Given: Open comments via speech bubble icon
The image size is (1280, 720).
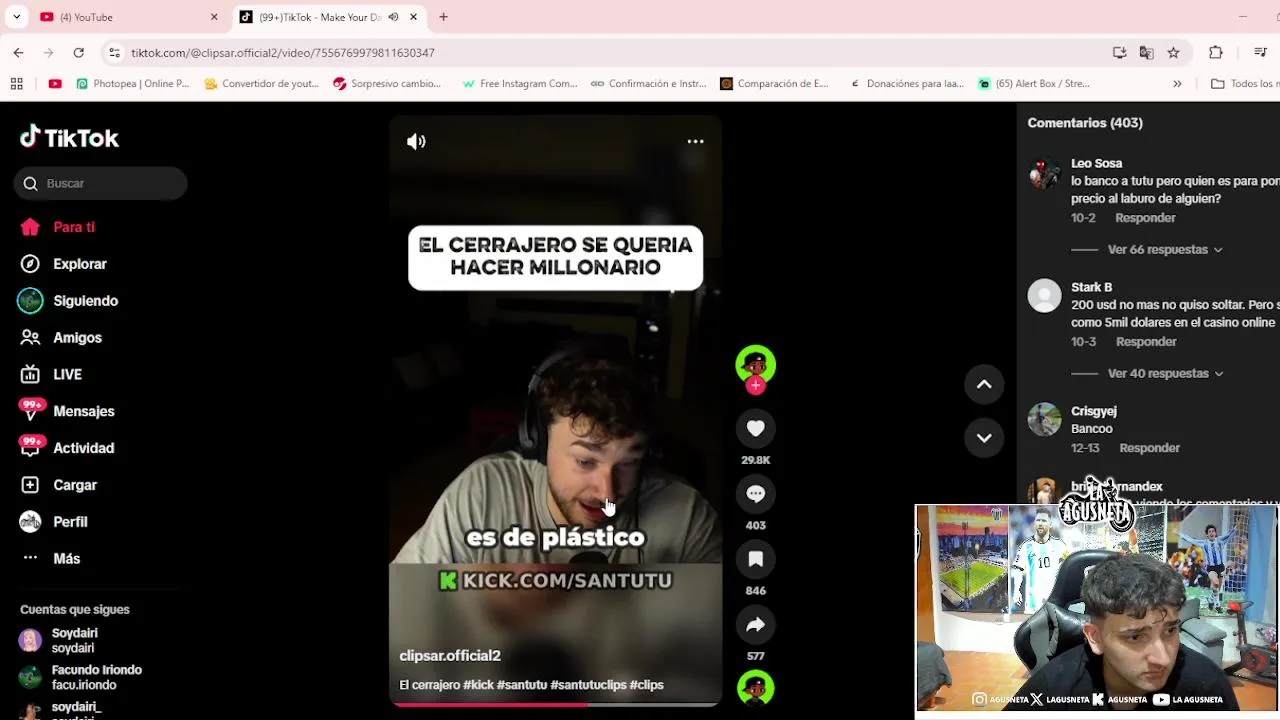Looking at the screenshot, I should click(x=755, y=494).
